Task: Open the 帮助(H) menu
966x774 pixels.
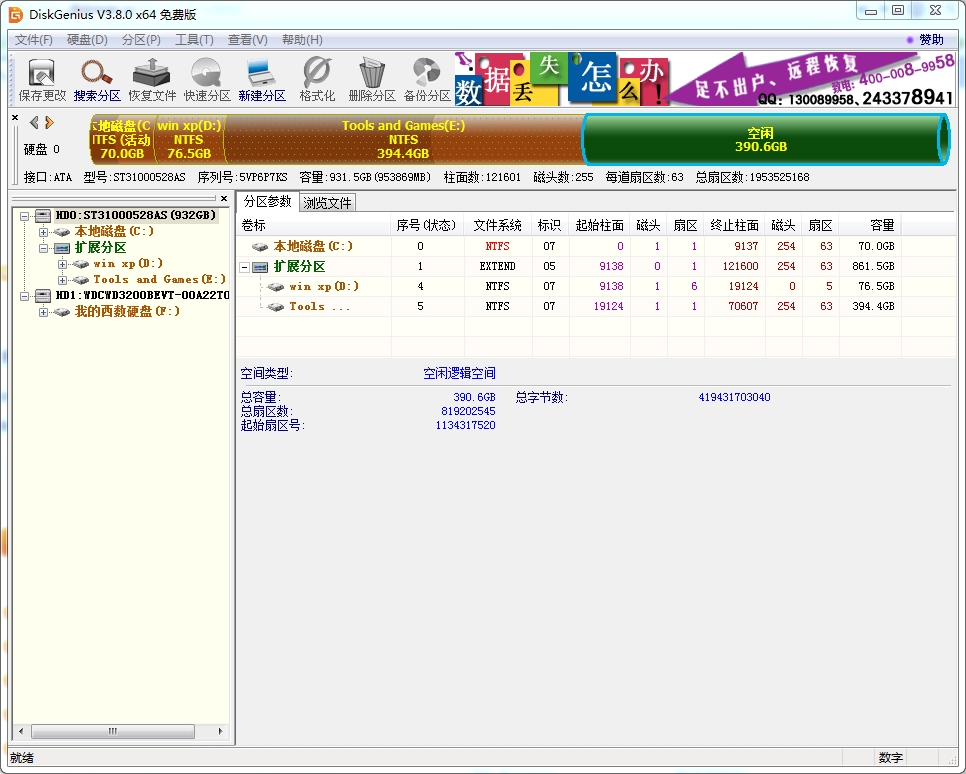Action: 302,39
